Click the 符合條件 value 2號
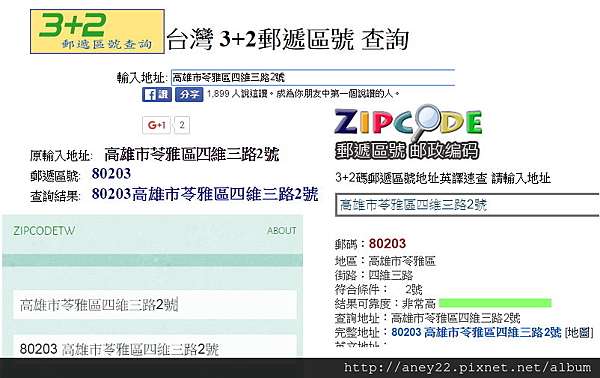Image resolution: width=600 pixels, height=378 pixels. tap(414, 289)
